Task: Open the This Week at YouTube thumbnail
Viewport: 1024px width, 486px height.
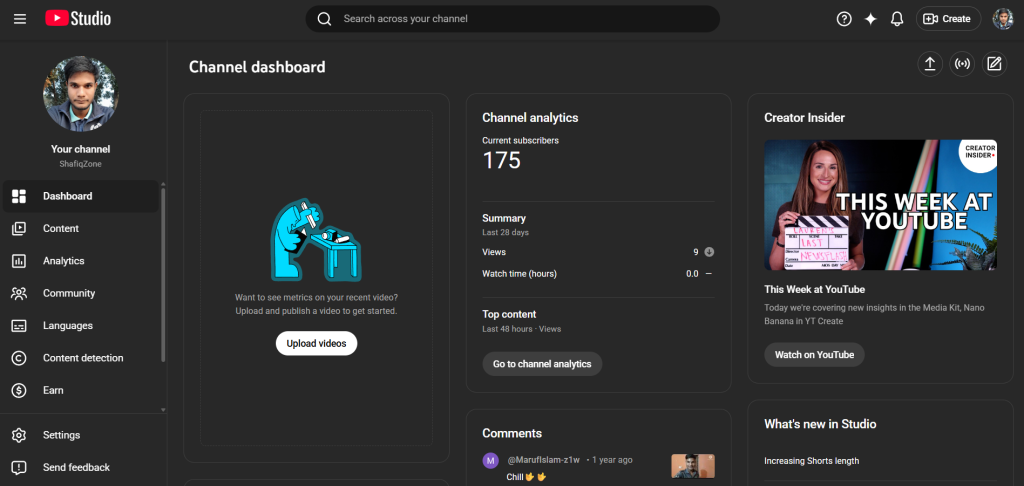Action: click(x=880, y=205)
